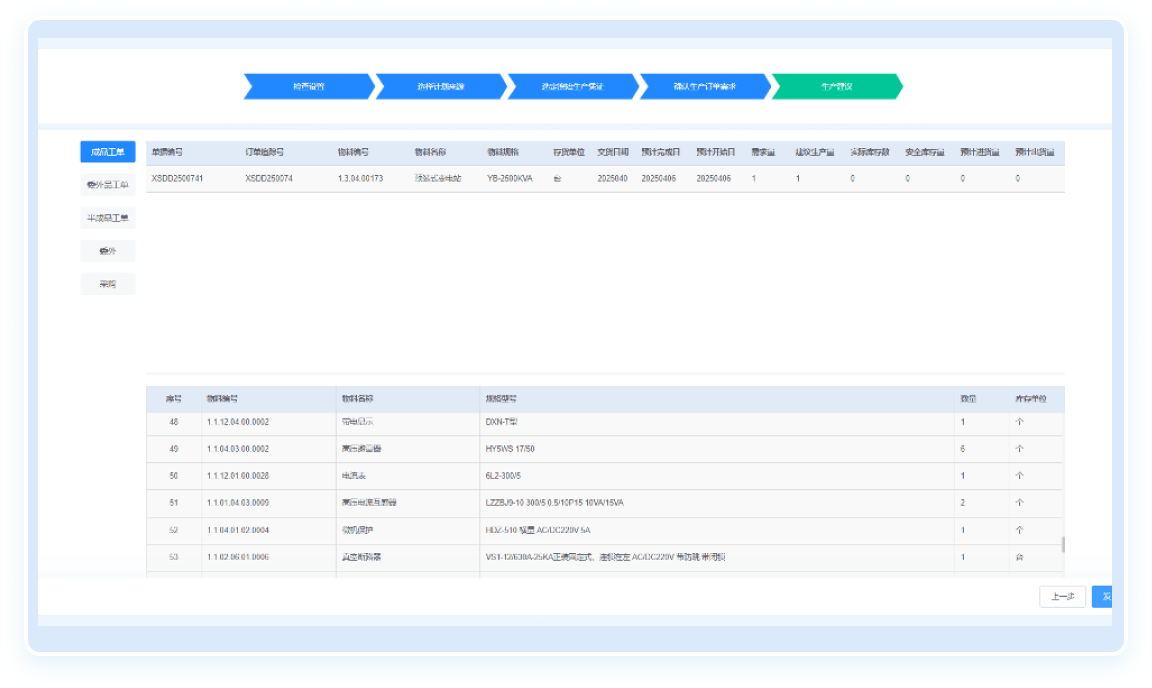Click the 上一步 previous step button
1152x688 pixels.
[x=1062, y=597]
